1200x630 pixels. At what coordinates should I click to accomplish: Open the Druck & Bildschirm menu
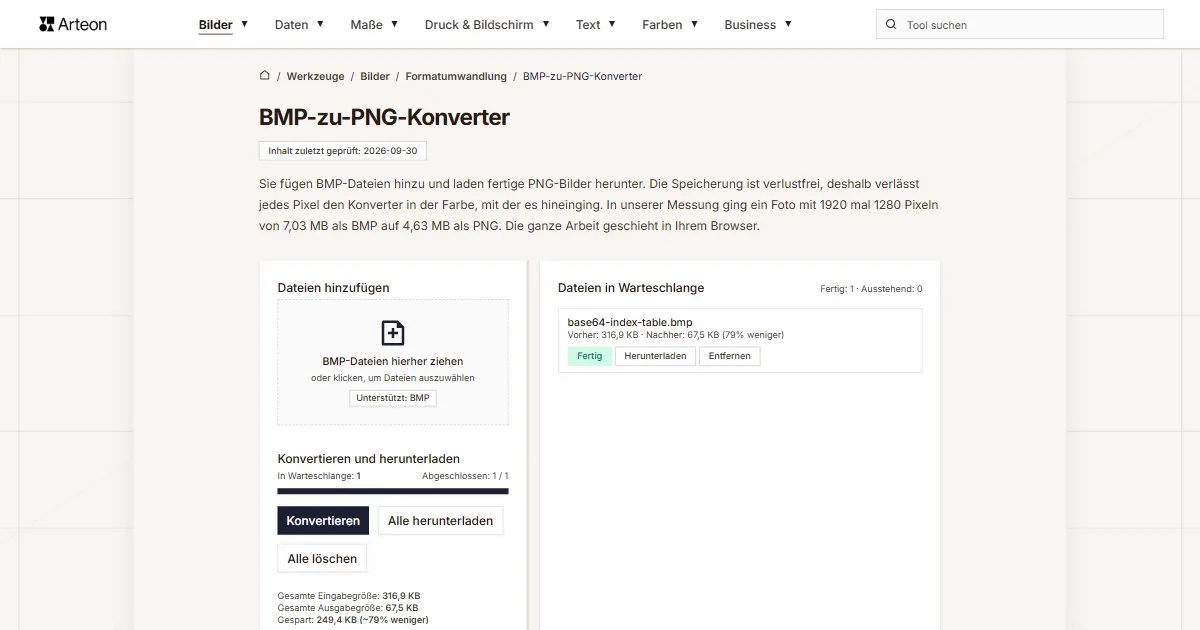point(487,25)
